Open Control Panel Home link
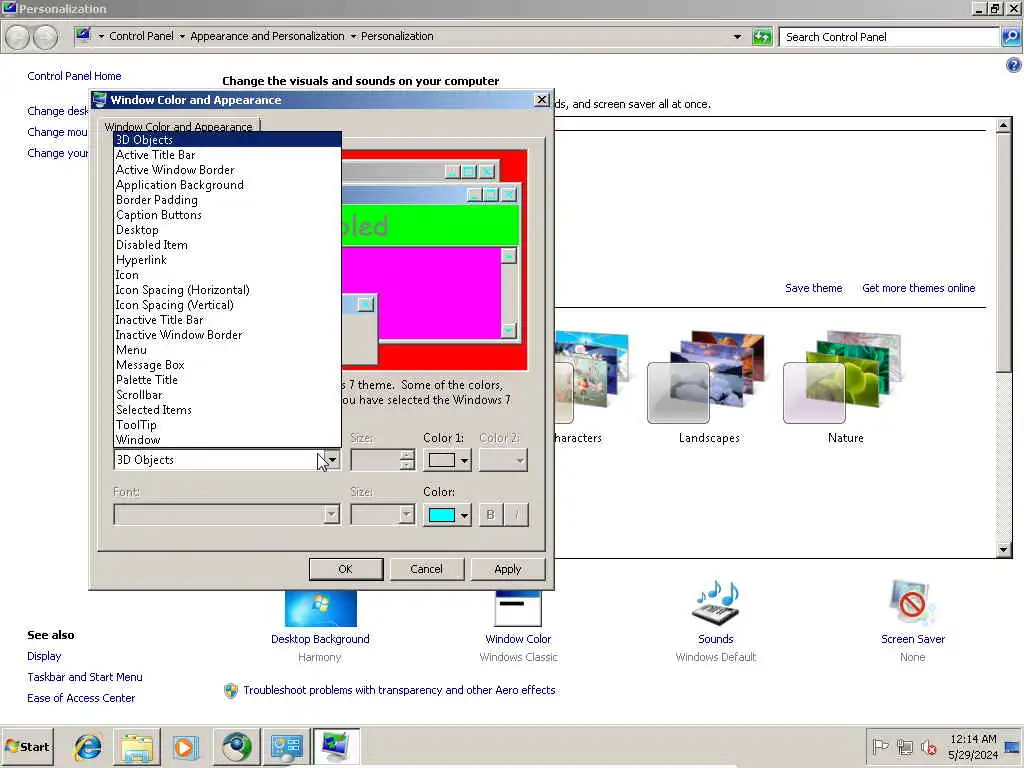 point(74,76)
